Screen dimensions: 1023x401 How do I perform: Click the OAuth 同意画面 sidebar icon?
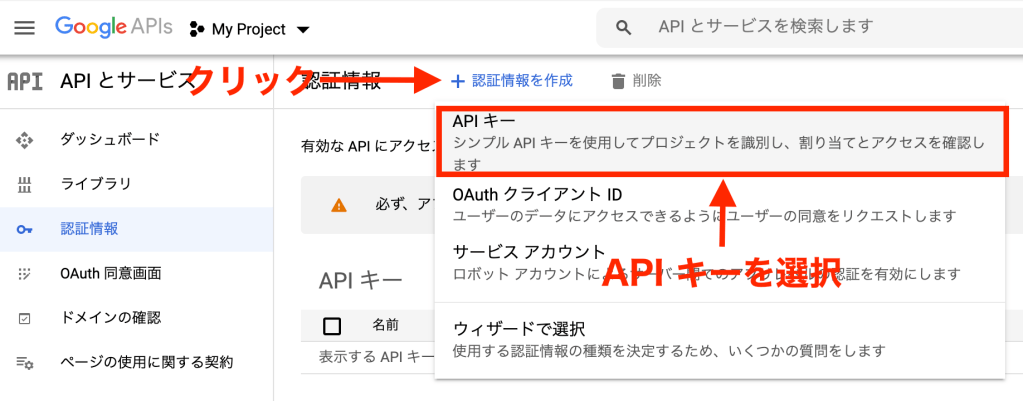tap(25, 274)
